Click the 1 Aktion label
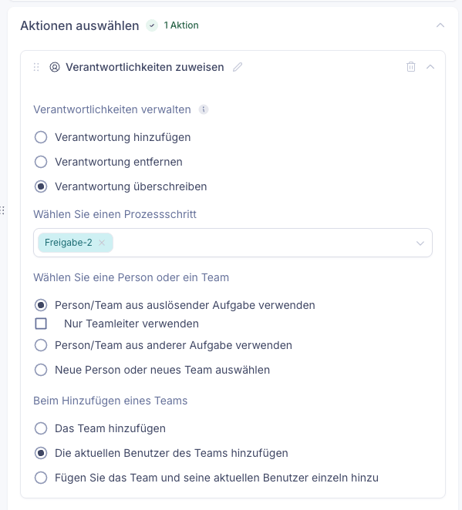The image size is (462, 510). 181,25
